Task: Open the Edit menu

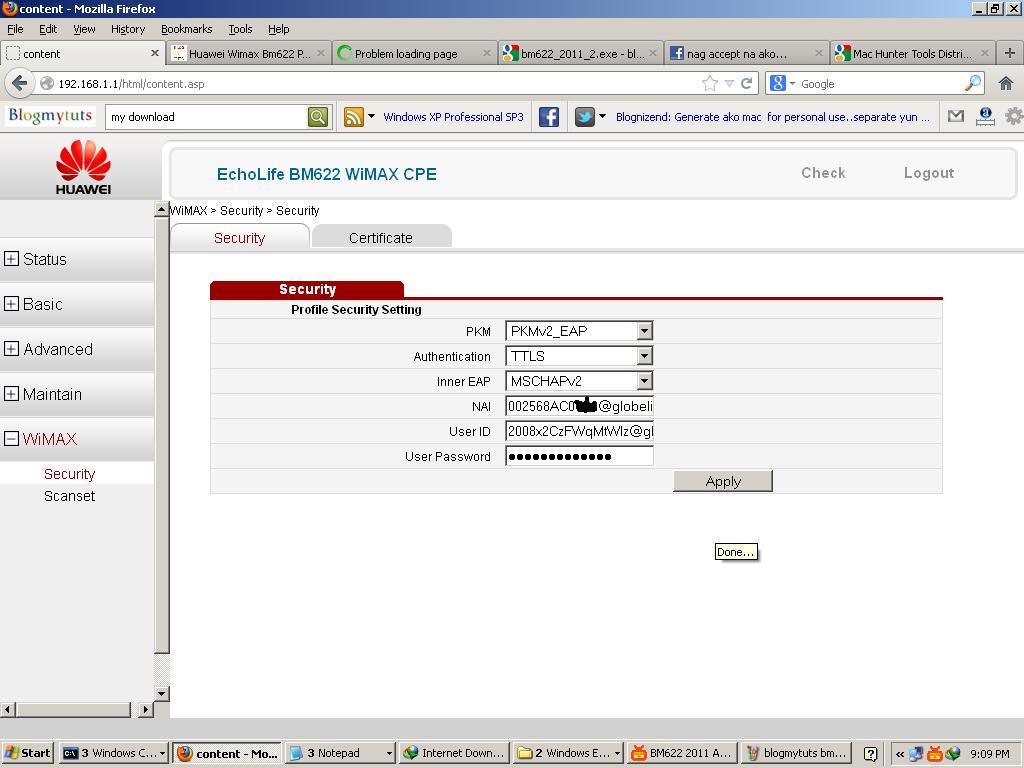Action: 48,29
